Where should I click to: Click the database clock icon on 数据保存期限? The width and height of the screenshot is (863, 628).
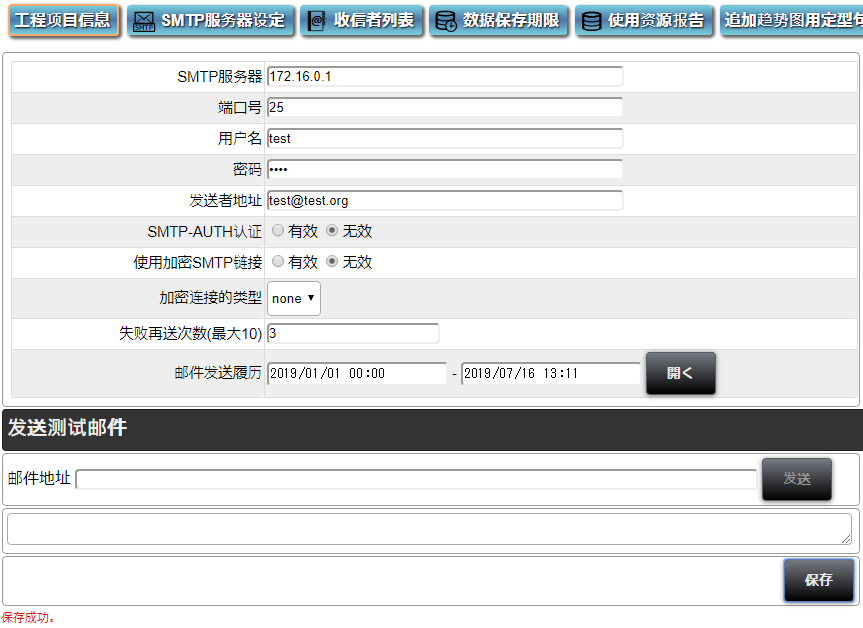pos(446,21)
